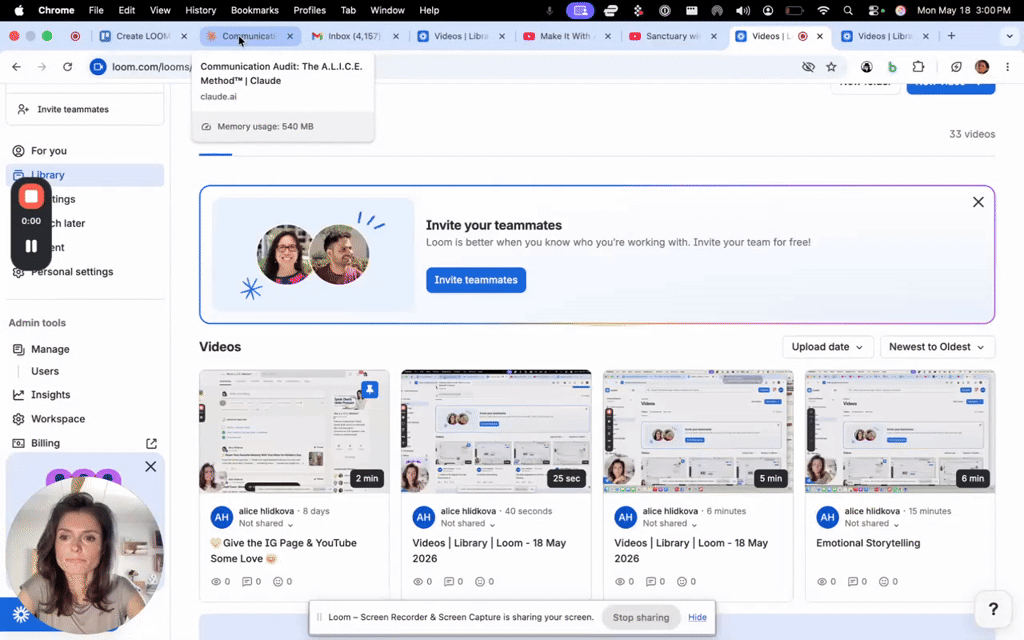Open the Upload date dropdown

coord(827,347)
